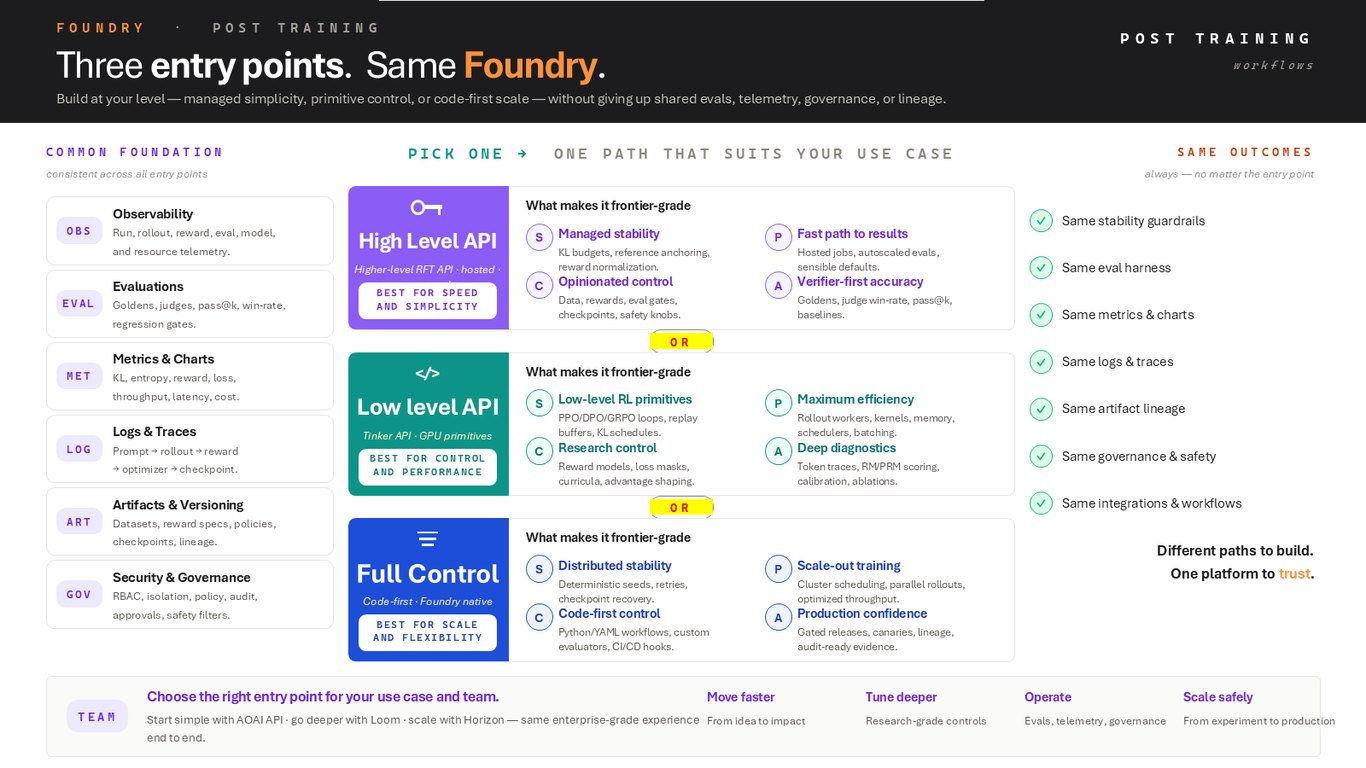This screenshot has width=1366, height=768.
Task: Click the checkmark next to Same stability guardrails
Action: click(1041, 221)
